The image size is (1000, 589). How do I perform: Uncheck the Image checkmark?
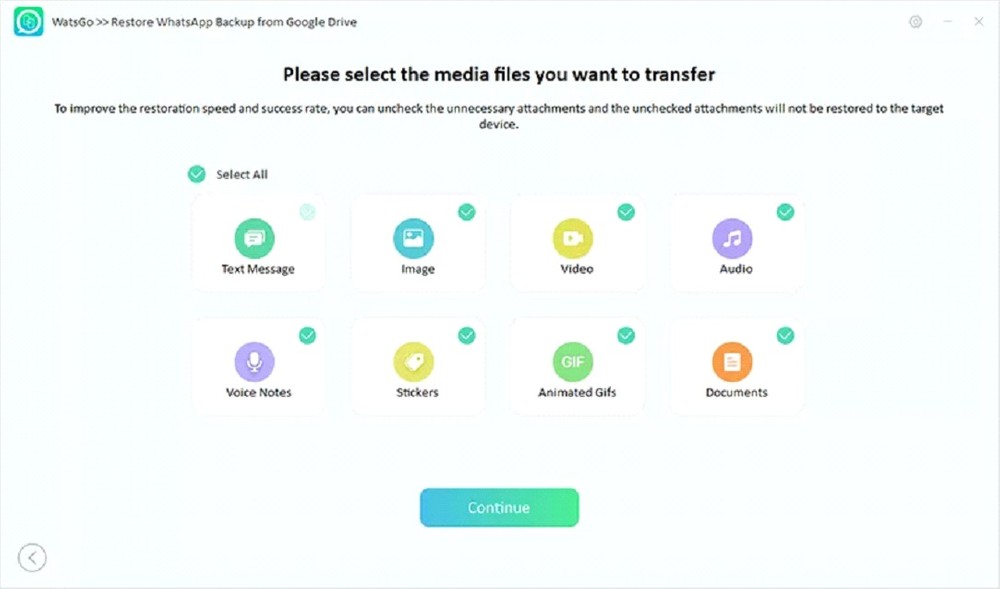(x=467, y=212)
